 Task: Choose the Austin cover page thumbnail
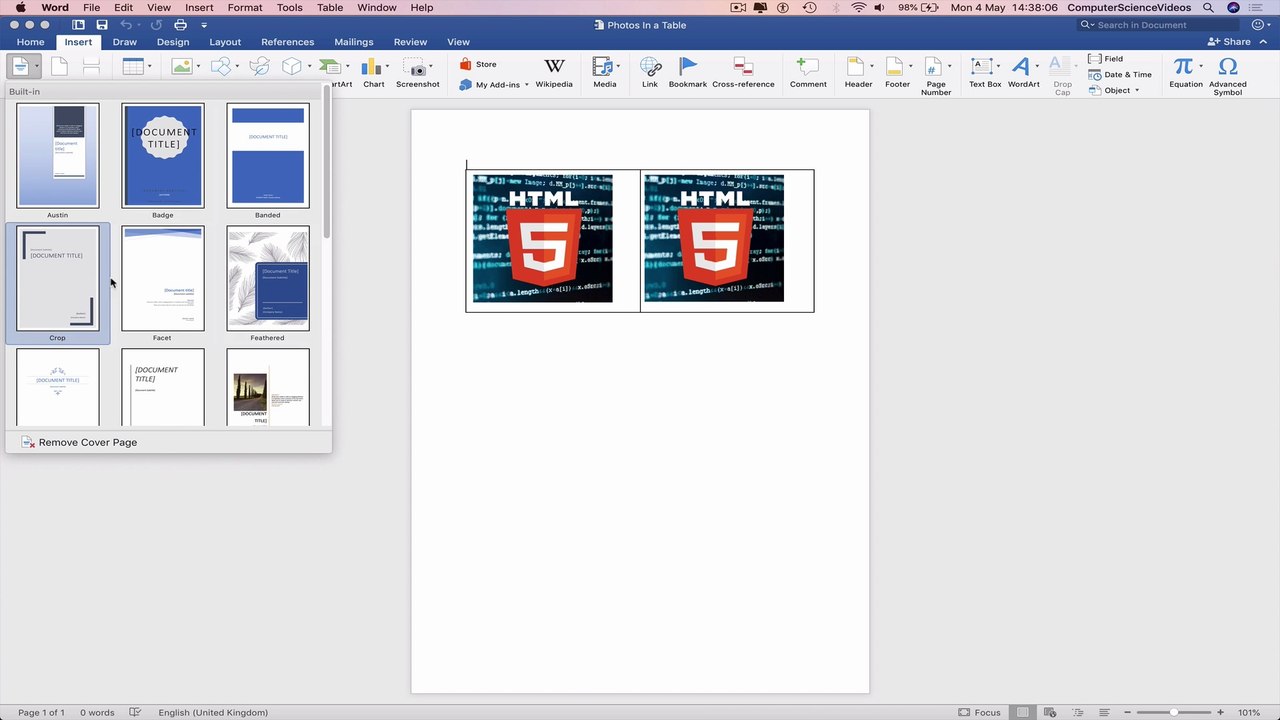coord(58,156)
